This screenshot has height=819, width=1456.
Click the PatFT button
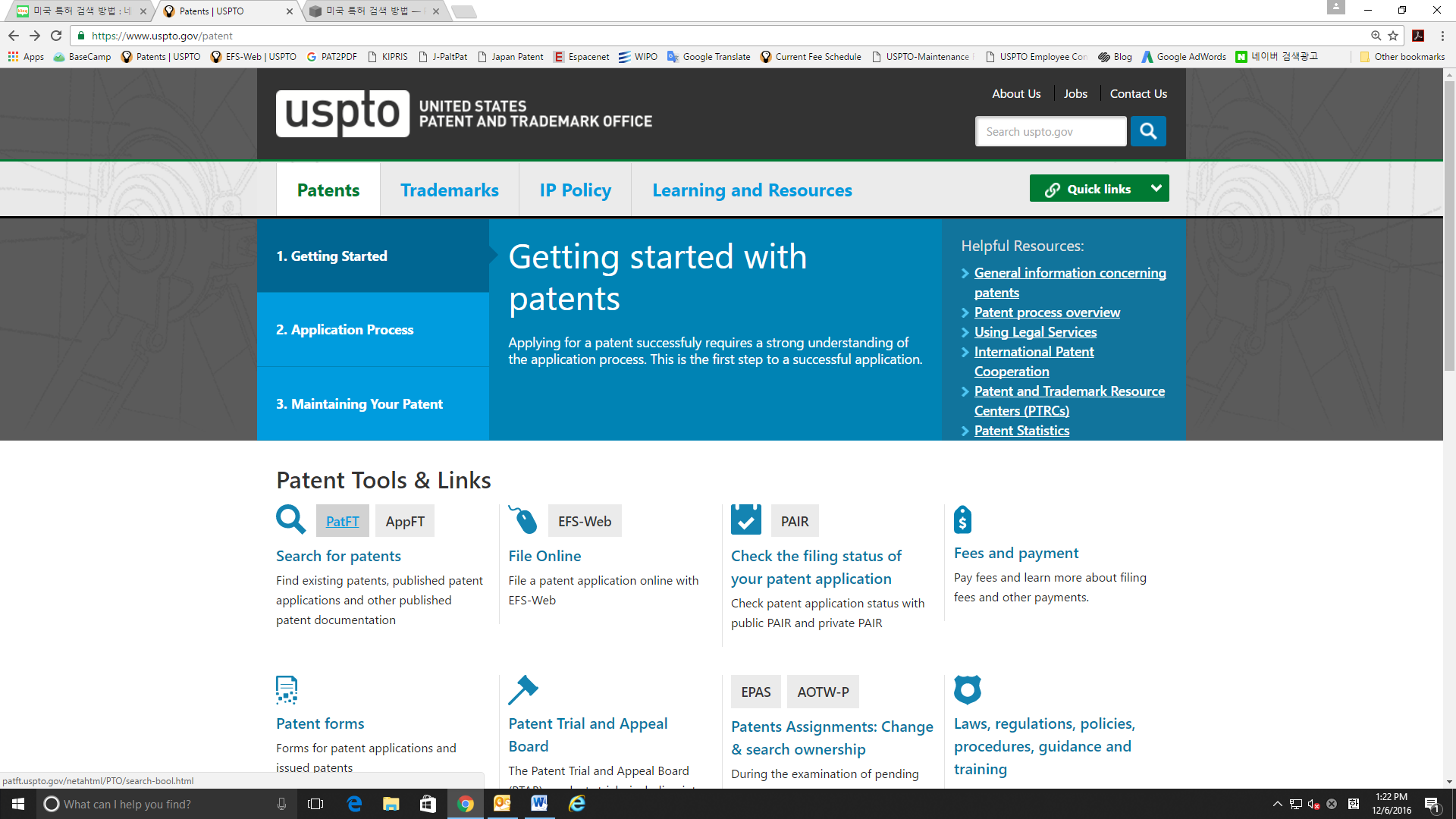(343, 521)
